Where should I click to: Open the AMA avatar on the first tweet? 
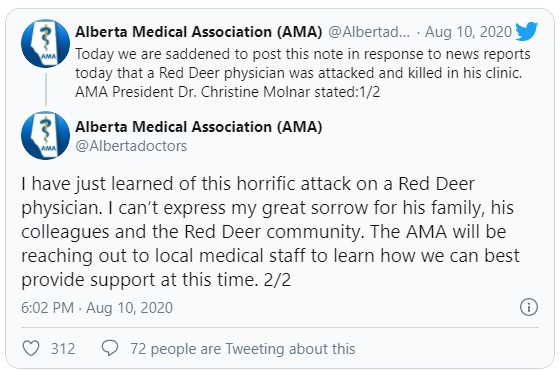point(45,44)
